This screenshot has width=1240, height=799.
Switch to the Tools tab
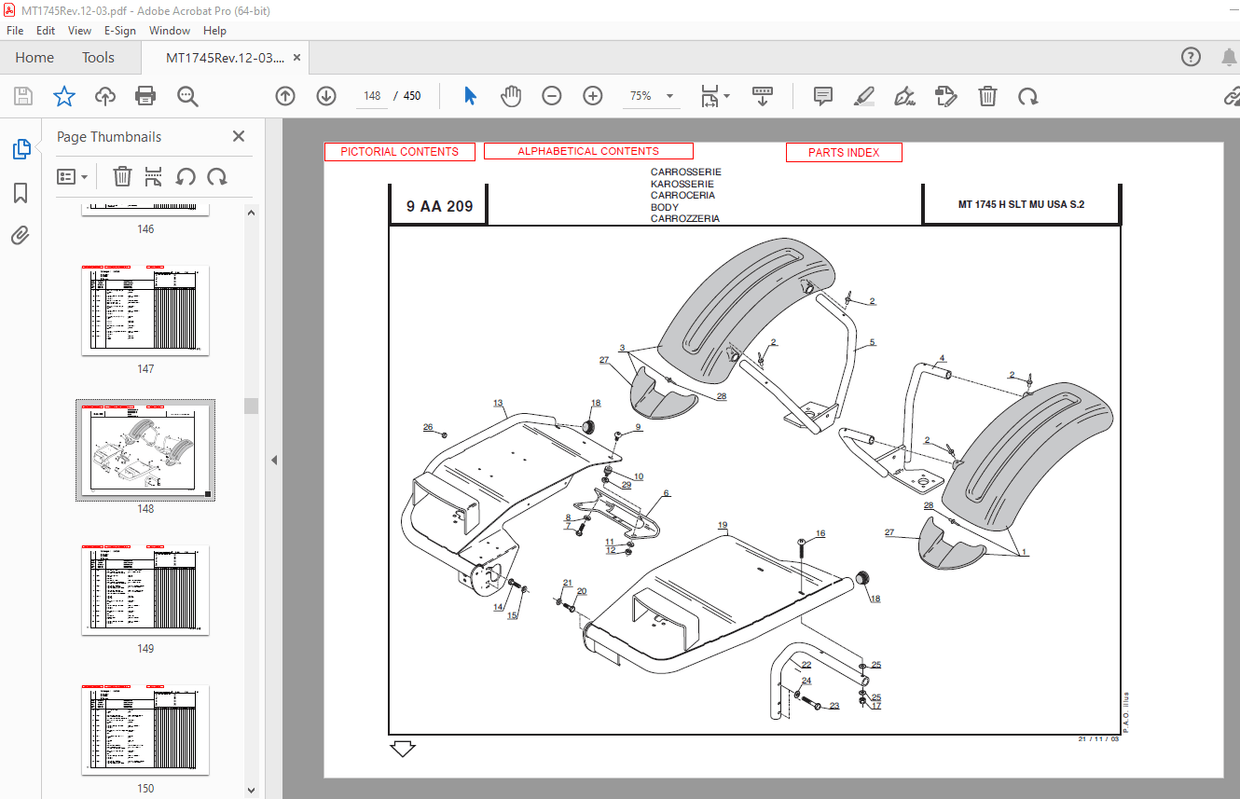click(97, 57)
